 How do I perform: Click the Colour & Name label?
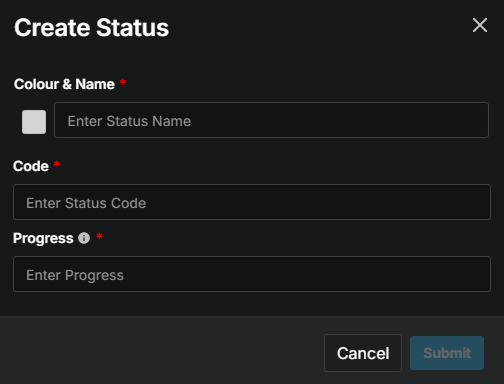coord(64,84)
